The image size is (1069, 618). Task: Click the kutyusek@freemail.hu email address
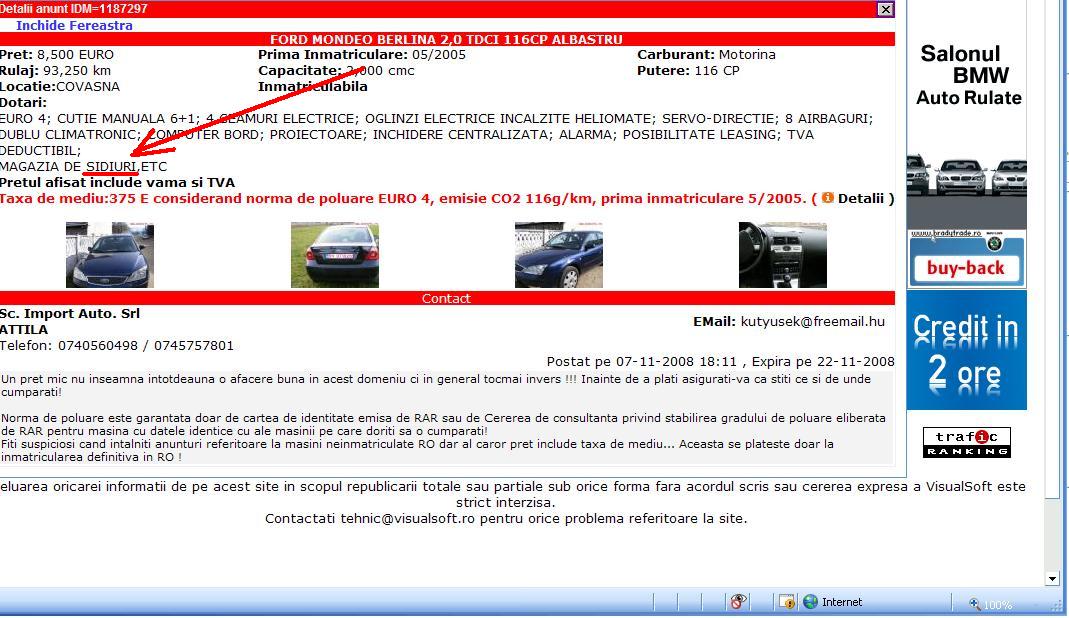coord(813,321)
